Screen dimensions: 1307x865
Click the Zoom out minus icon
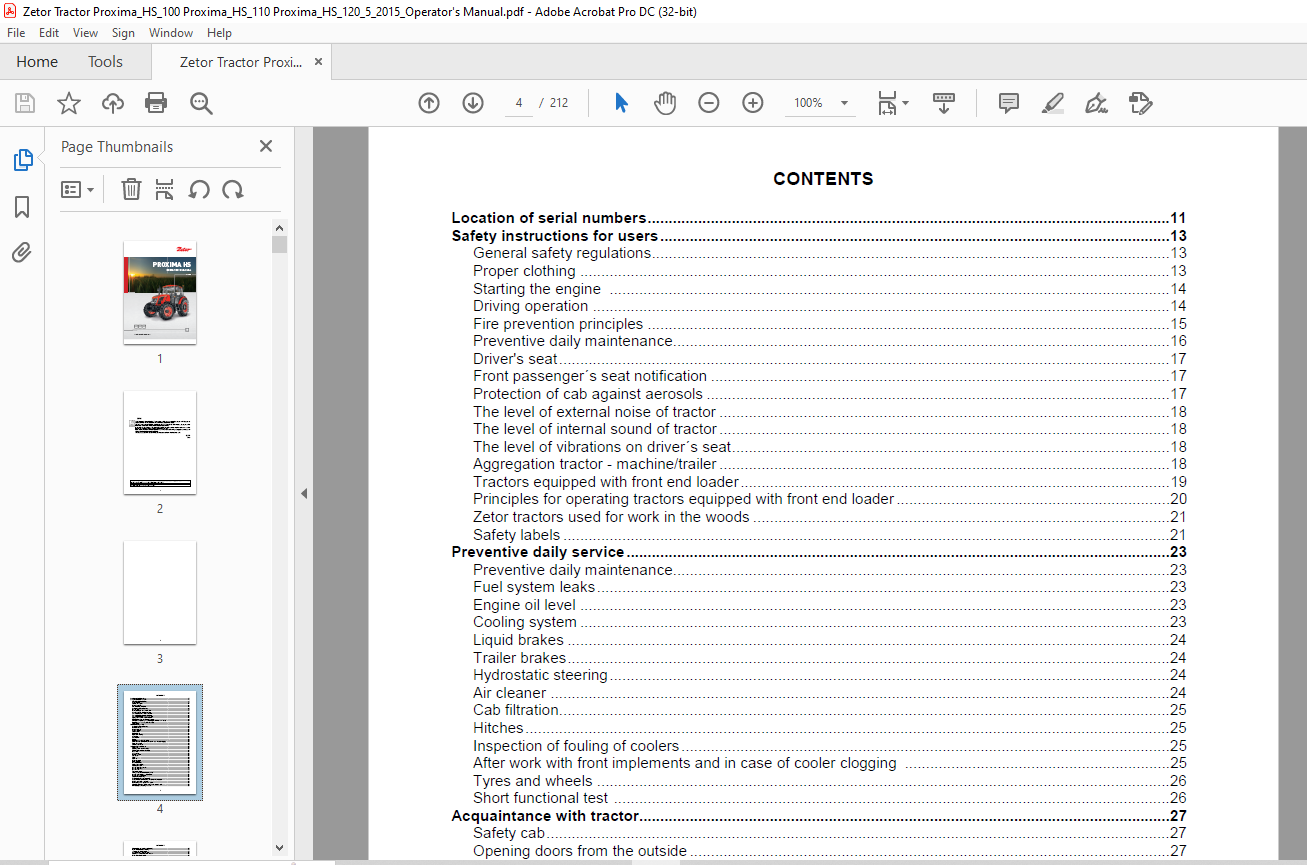point(709,103)
